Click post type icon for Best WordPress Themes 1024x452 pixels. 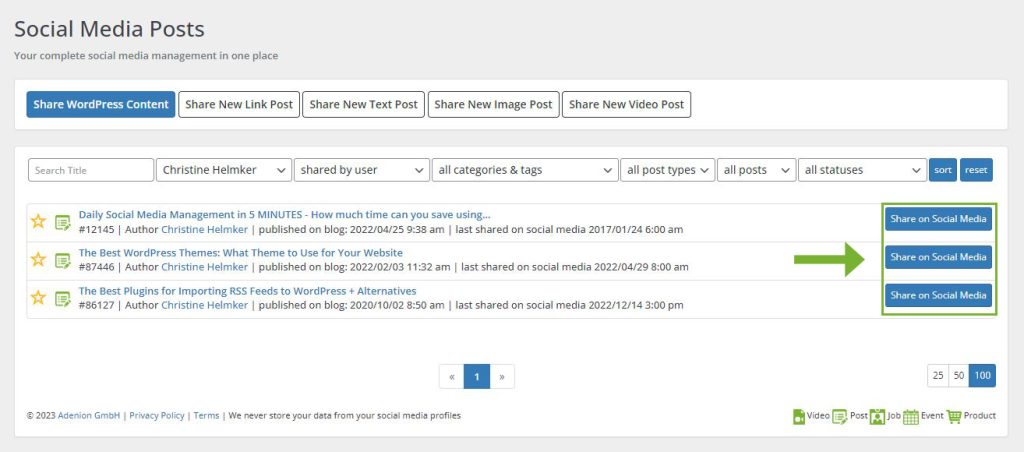tap(63, 261)
